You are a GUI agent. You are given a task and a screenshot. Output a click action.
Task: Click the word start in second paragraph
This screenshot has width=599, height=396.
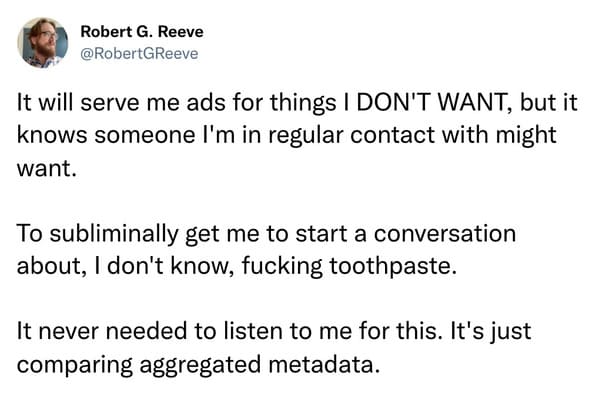(x=322, y=234)
